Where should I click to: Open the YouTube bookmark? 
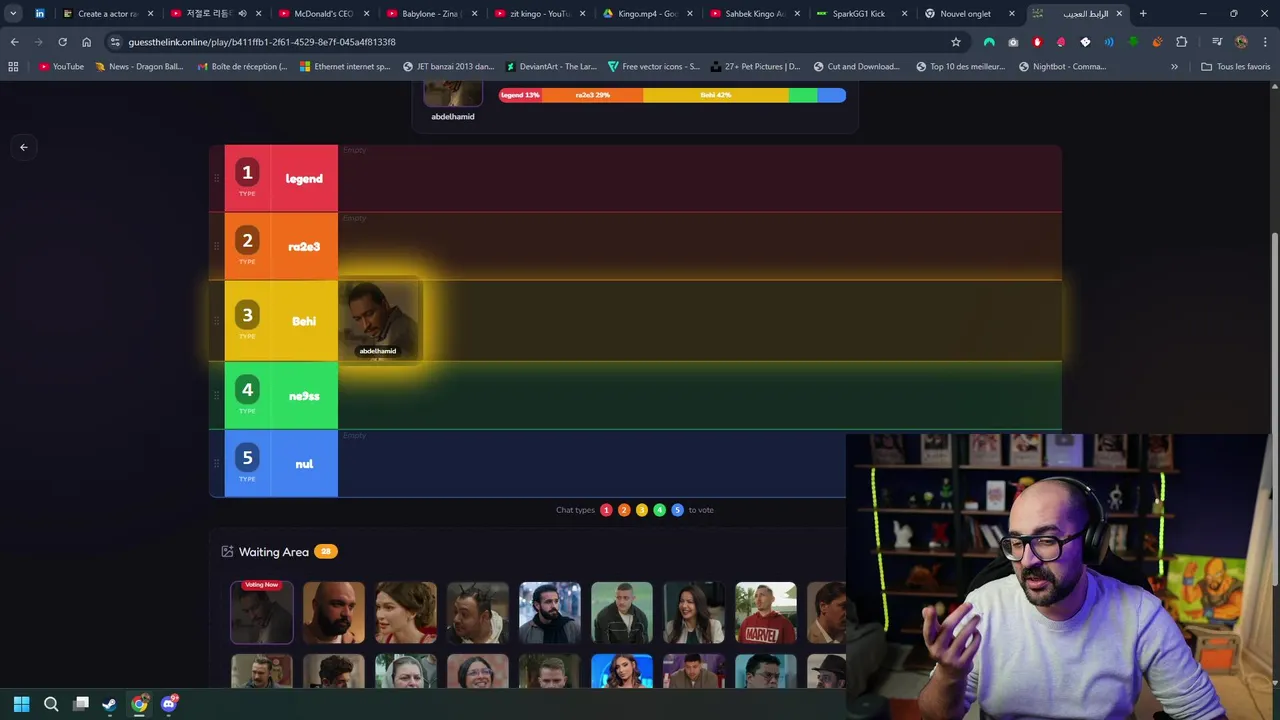click(x=61, y=67)
